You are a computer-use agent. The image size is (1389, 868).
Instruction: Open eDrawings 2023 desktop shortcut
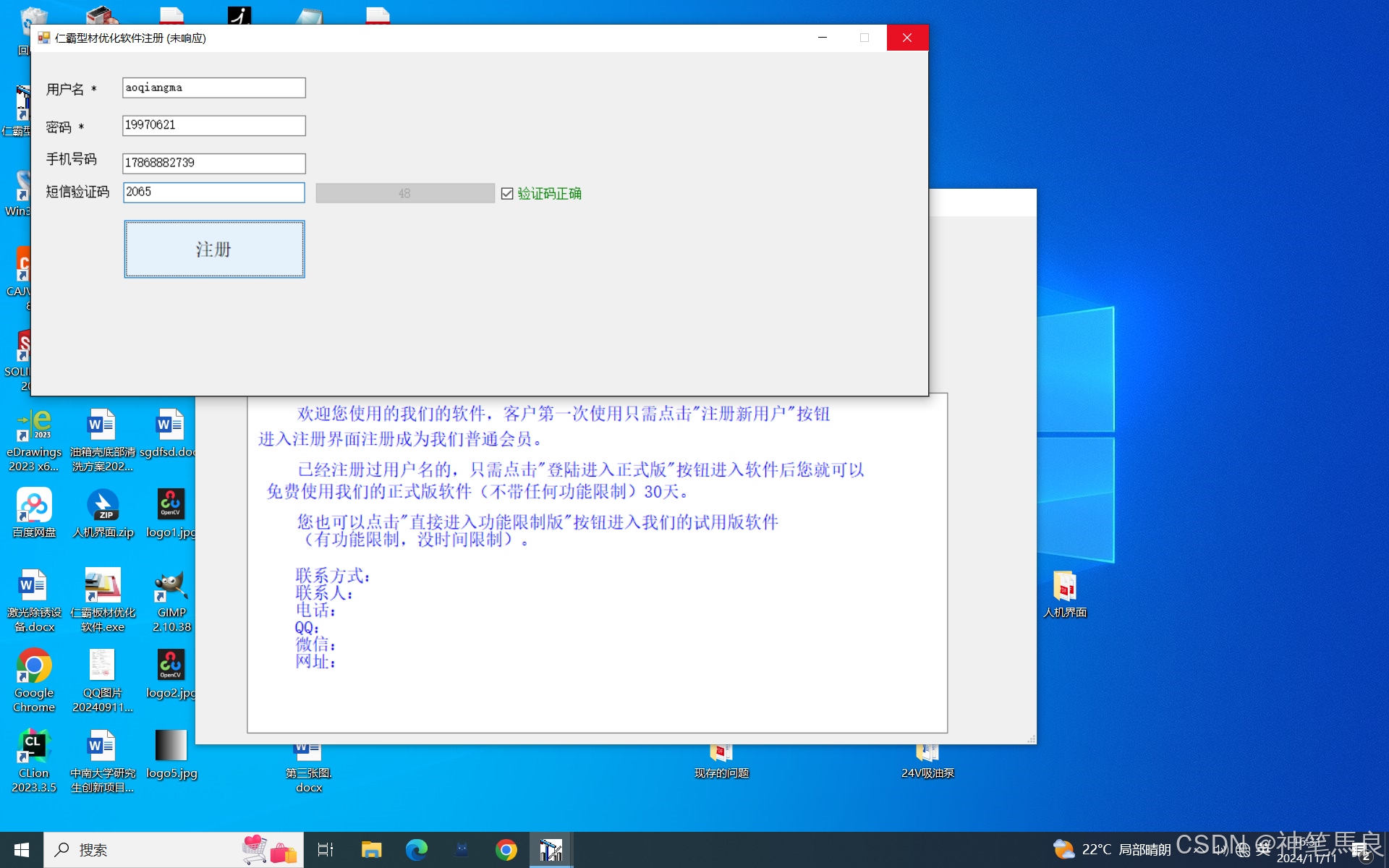(34, 425)
